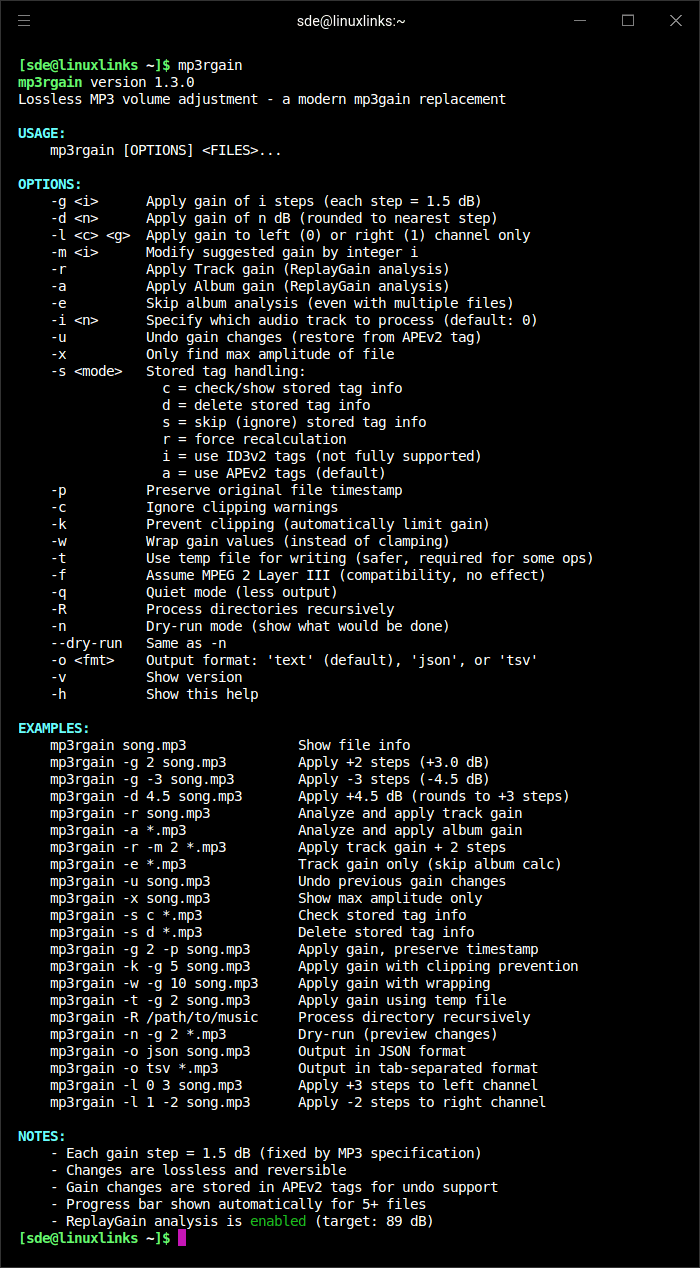Viewport: 700px width, 1268px height.
Task: Maximize the terminal window
Action: point(628,20)
